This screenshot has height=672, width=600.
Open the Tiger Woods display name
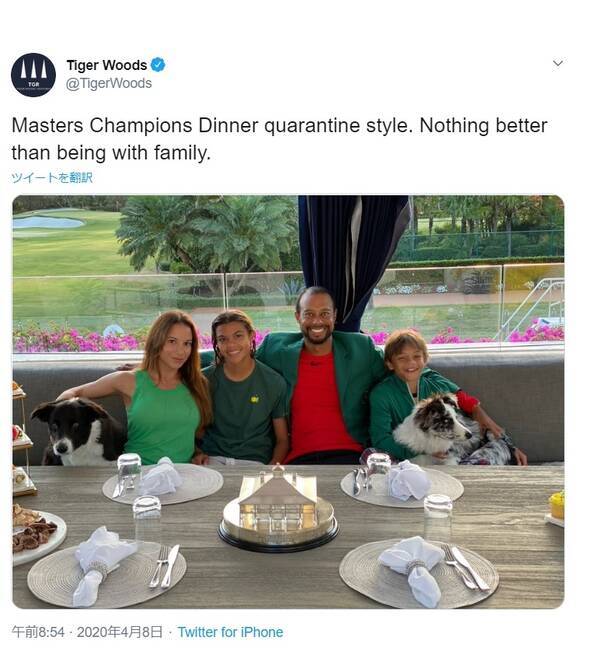tap(107, 65)
